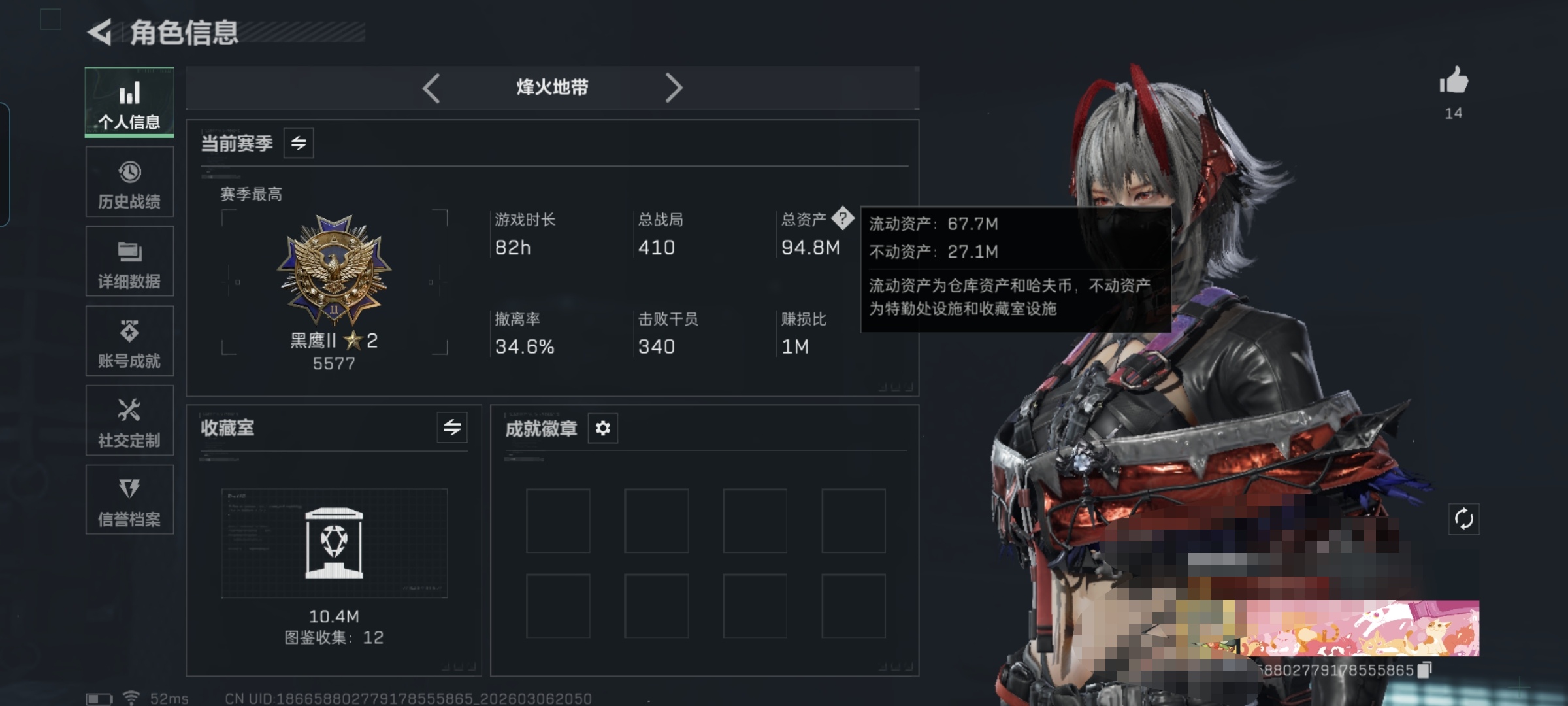The width and height of the screenshot is (1568, 706).
Task: Open the 信誉档案 tab
Action: tap(129, 500)
